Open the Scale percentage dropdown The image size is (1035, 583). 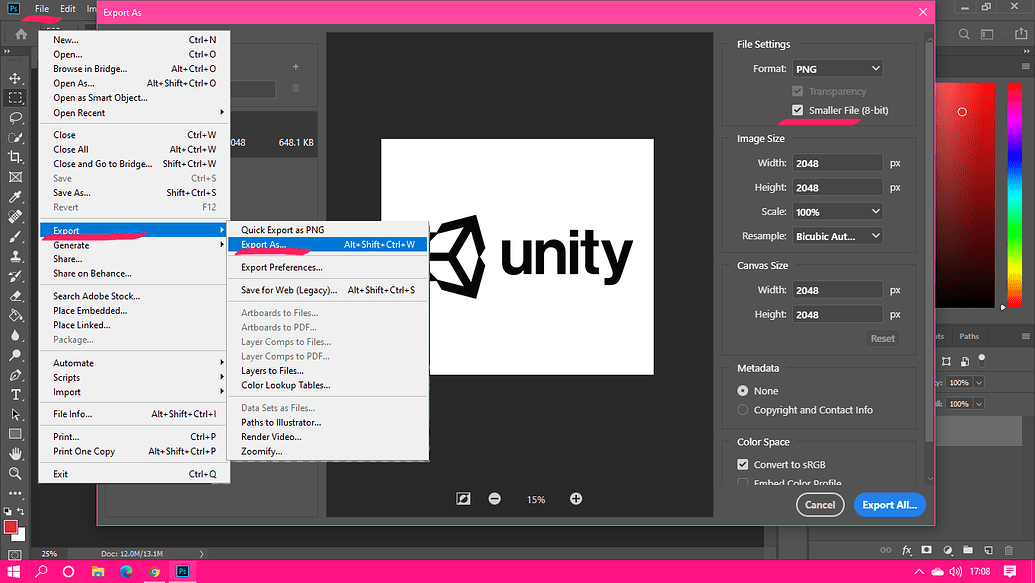pos(837,211)
